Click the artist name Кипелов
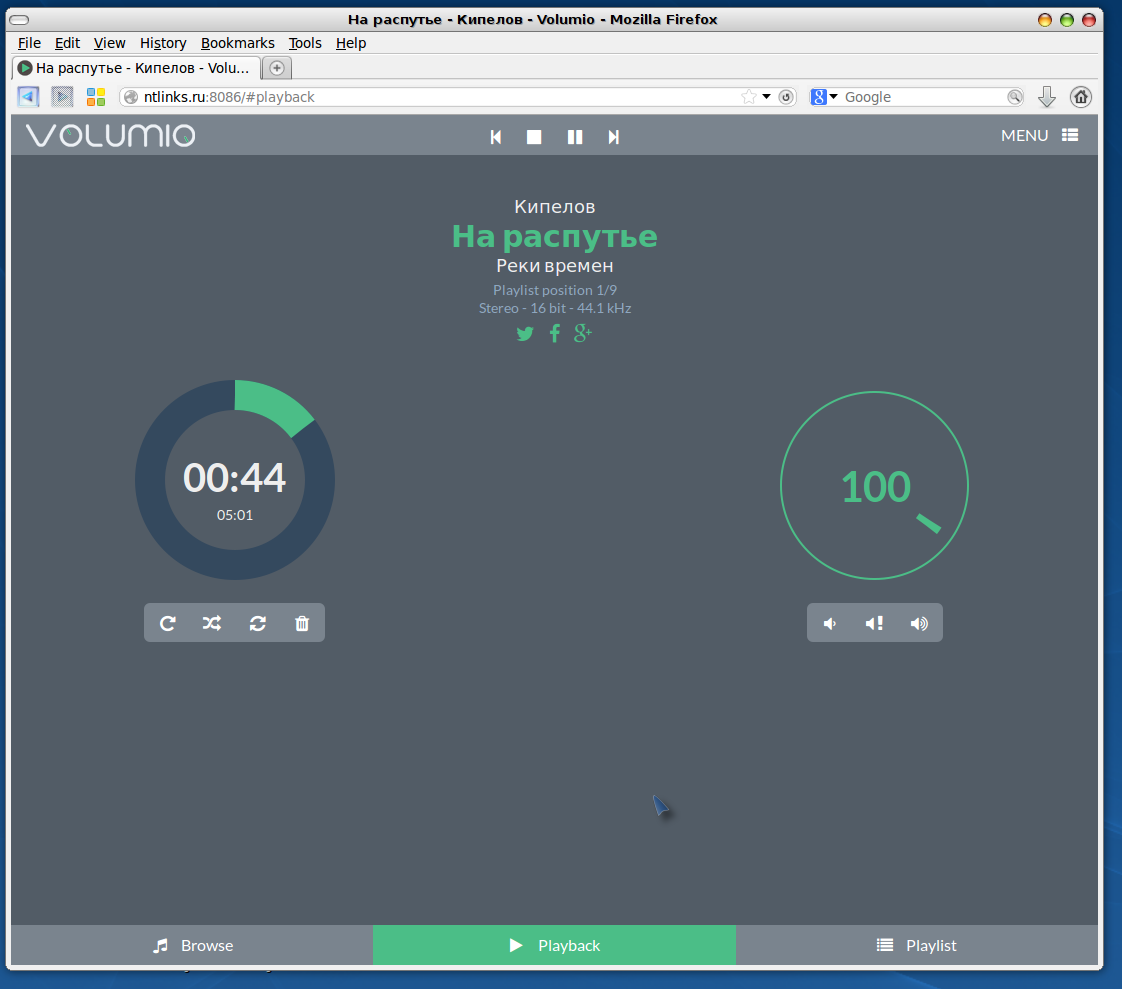The height and width of the screenshot is (989, 1122). tap(555, 207)
